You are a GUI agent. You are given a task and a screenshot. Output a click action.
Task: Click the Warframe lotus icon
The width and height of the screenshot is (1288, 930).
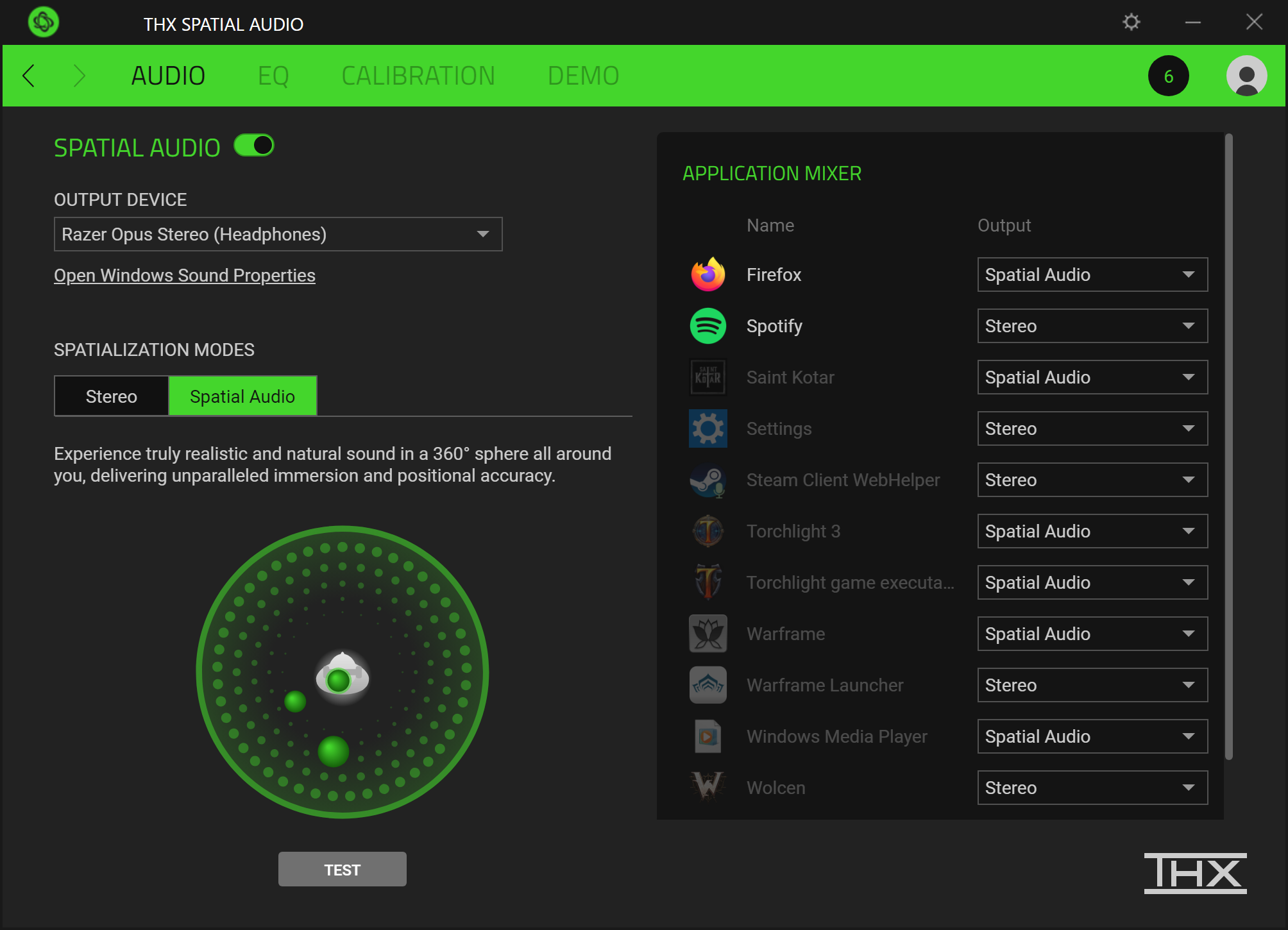(x=708, y=634)
